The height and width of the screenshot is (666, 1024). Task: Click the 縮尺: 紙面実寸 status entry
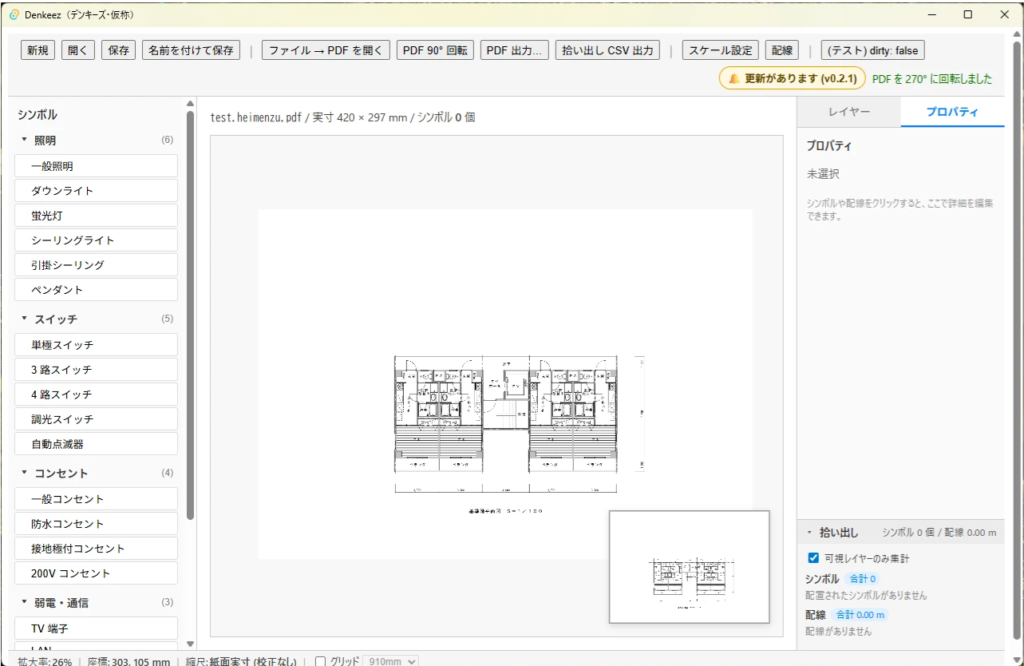241,661
